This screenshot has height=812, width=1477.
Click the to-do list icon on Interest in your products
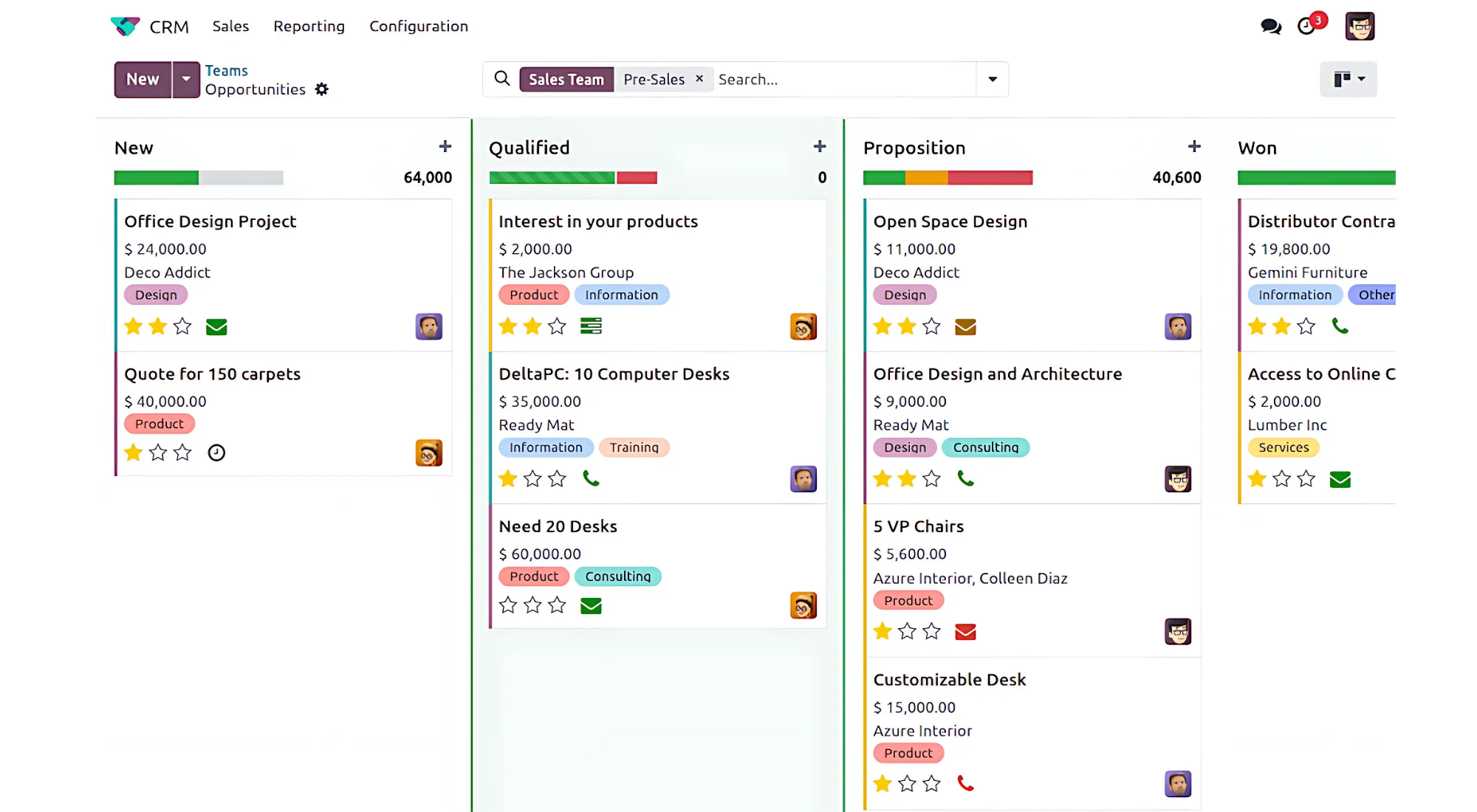(x=591, y=326)
